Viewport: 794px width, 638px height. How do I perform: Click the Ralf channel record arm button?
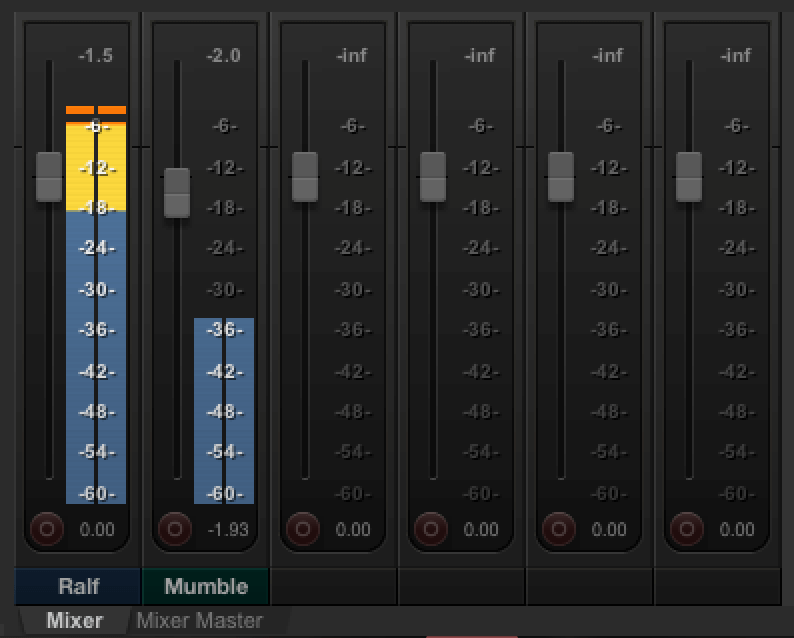(x=46, y=528)
